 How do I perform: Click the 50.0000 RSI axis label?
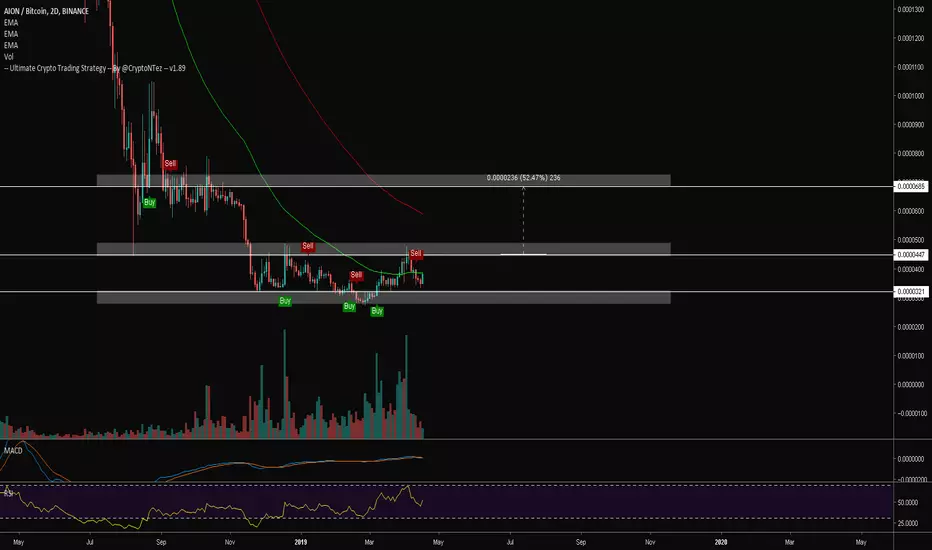908,502
